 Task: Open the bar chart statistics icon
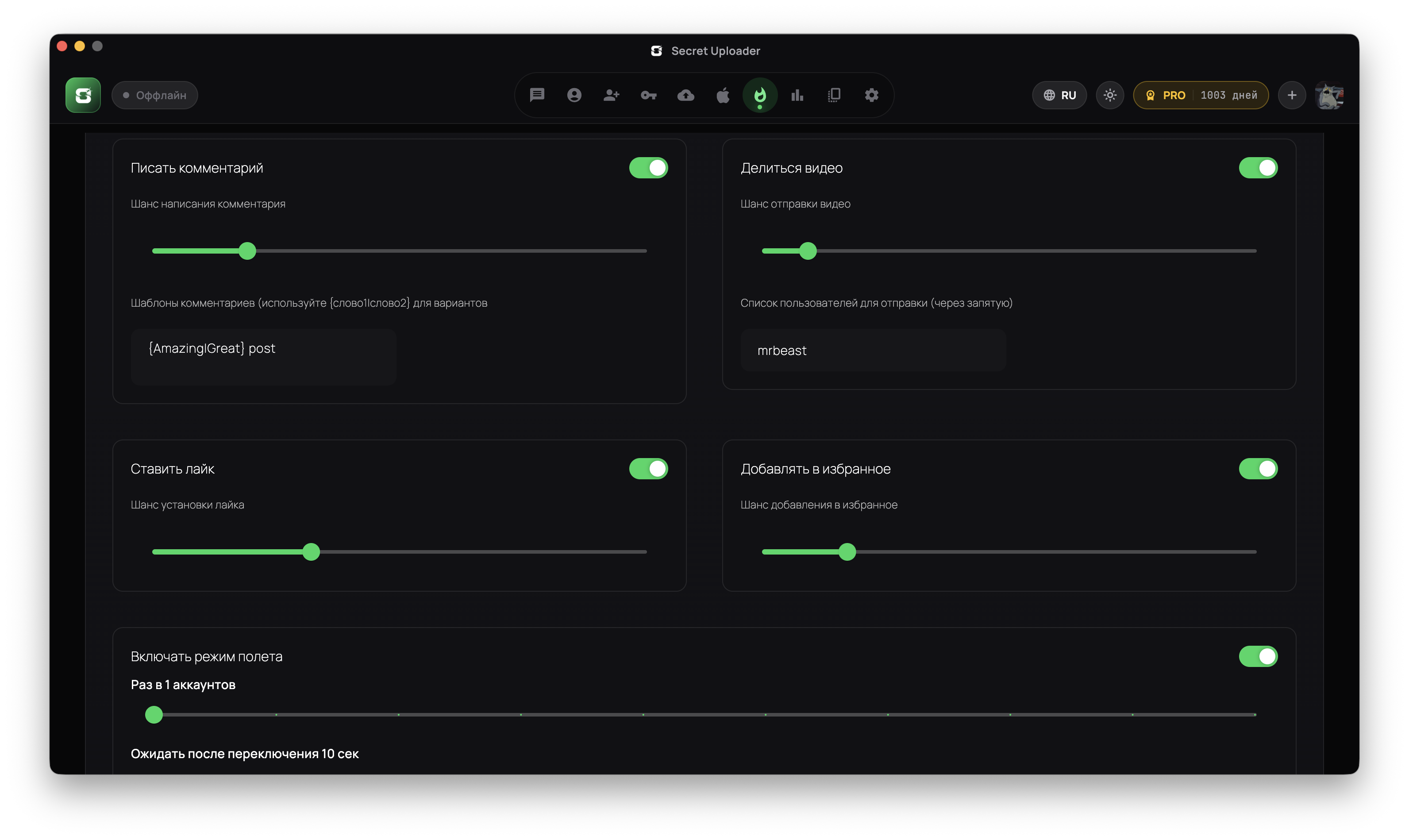click(797, 95)
